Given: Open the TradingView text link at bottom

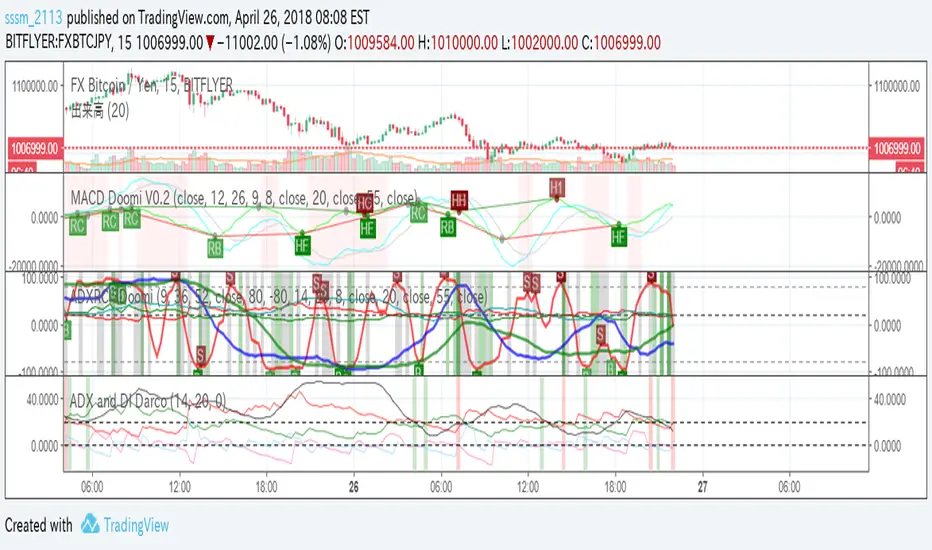Looking at the screenshot, I should [136, 525].
